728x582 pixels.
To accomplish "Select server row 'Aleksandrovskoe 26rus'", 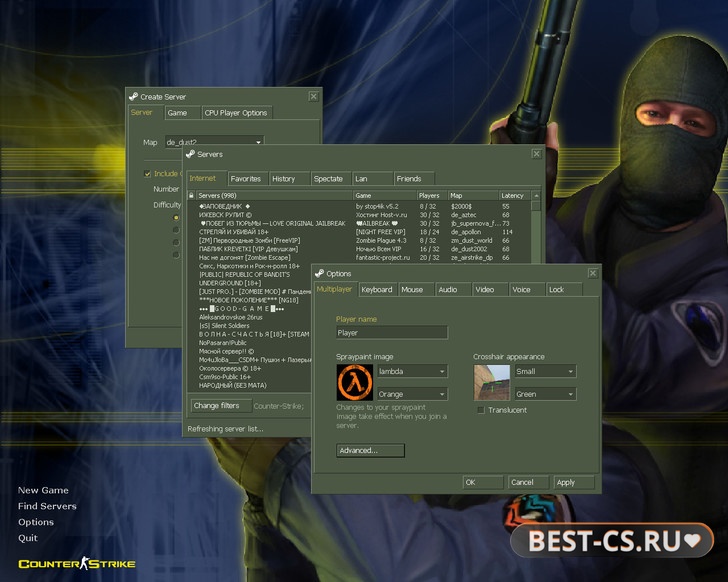I will (250, 317).
